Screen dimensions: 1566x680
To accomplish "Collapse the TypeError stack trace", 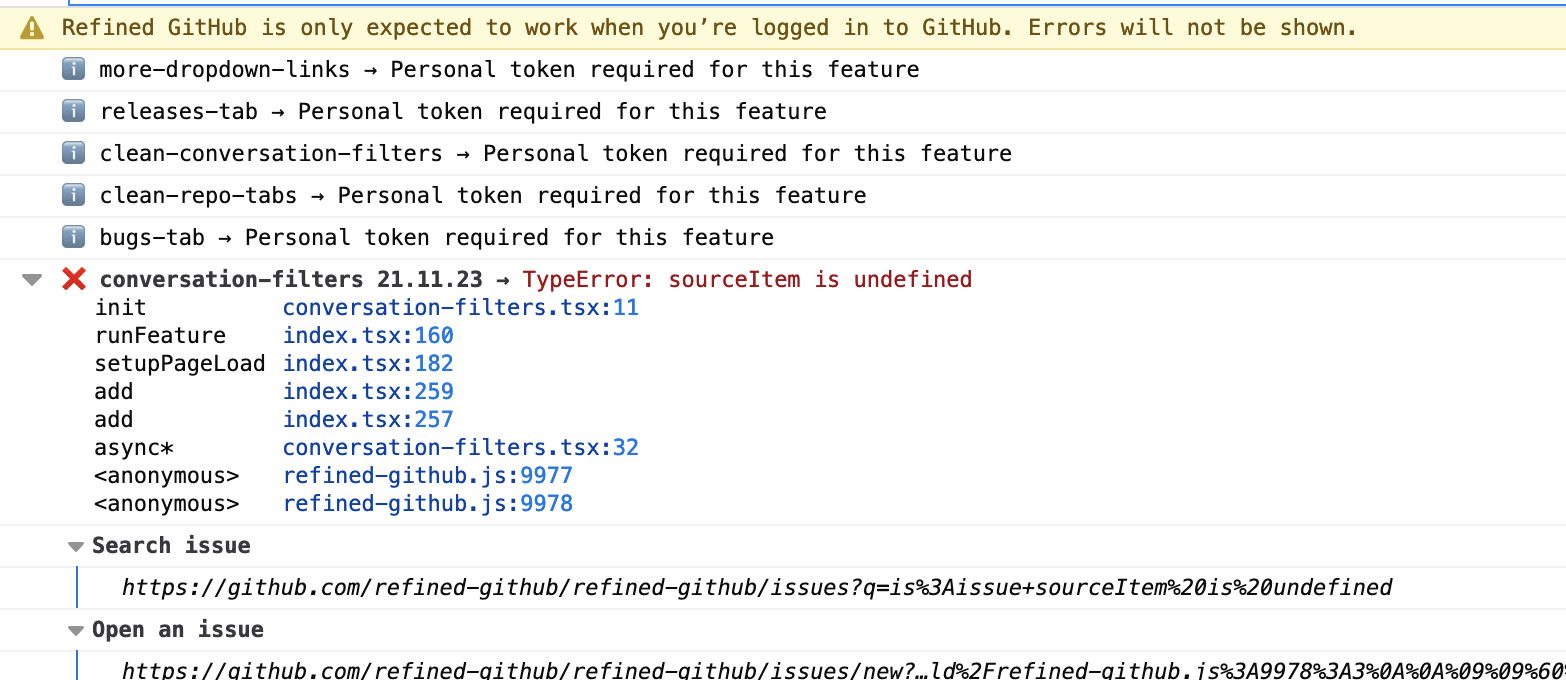I will pos(31,280).
